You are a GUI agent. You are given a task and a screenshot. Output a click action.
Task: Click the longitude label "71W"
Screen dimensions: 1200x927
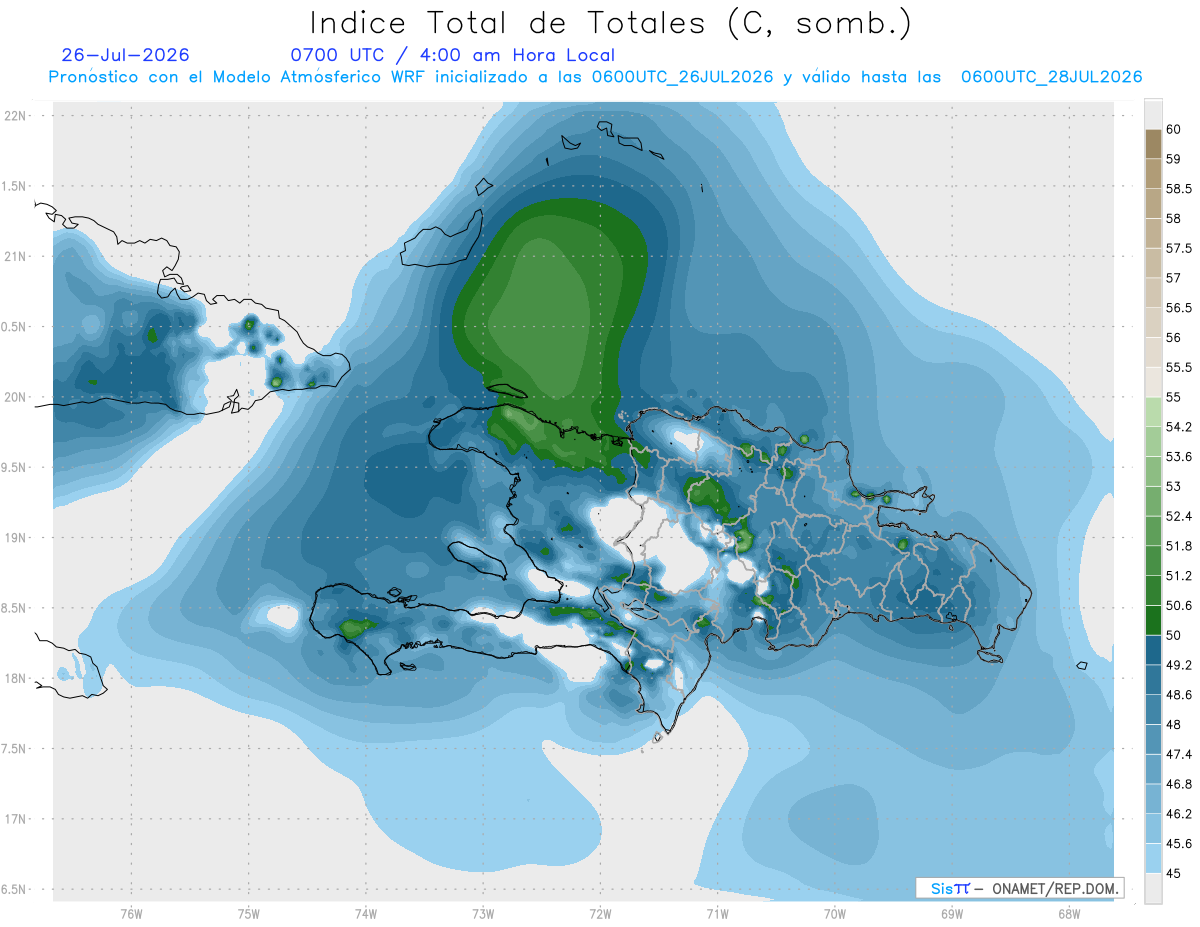click(x=717, y=914)
